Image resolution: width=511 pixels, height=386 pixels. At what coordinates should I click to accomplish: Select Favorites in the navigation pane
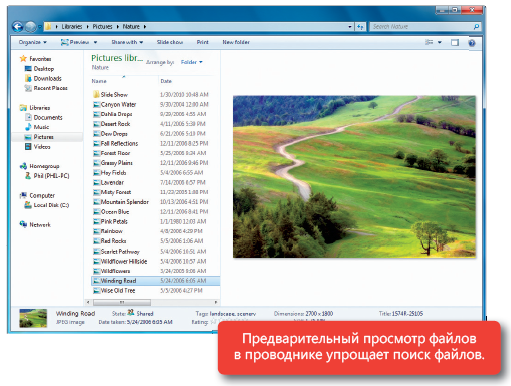(x=35, y=59)
